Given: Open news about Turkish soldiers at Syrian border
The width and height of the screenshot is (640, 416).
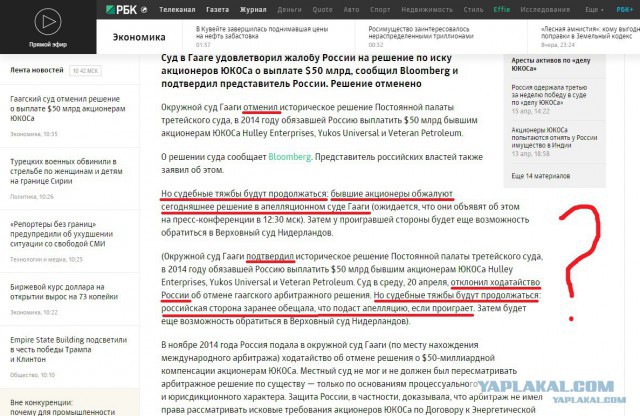Looking at the screenshot, I should coord(66,171).
